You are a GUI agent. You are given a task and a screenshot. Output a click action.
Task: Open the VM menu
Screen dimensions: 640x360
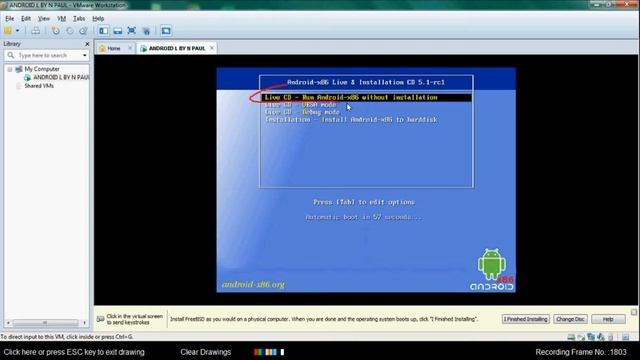(x=61, y=18)
